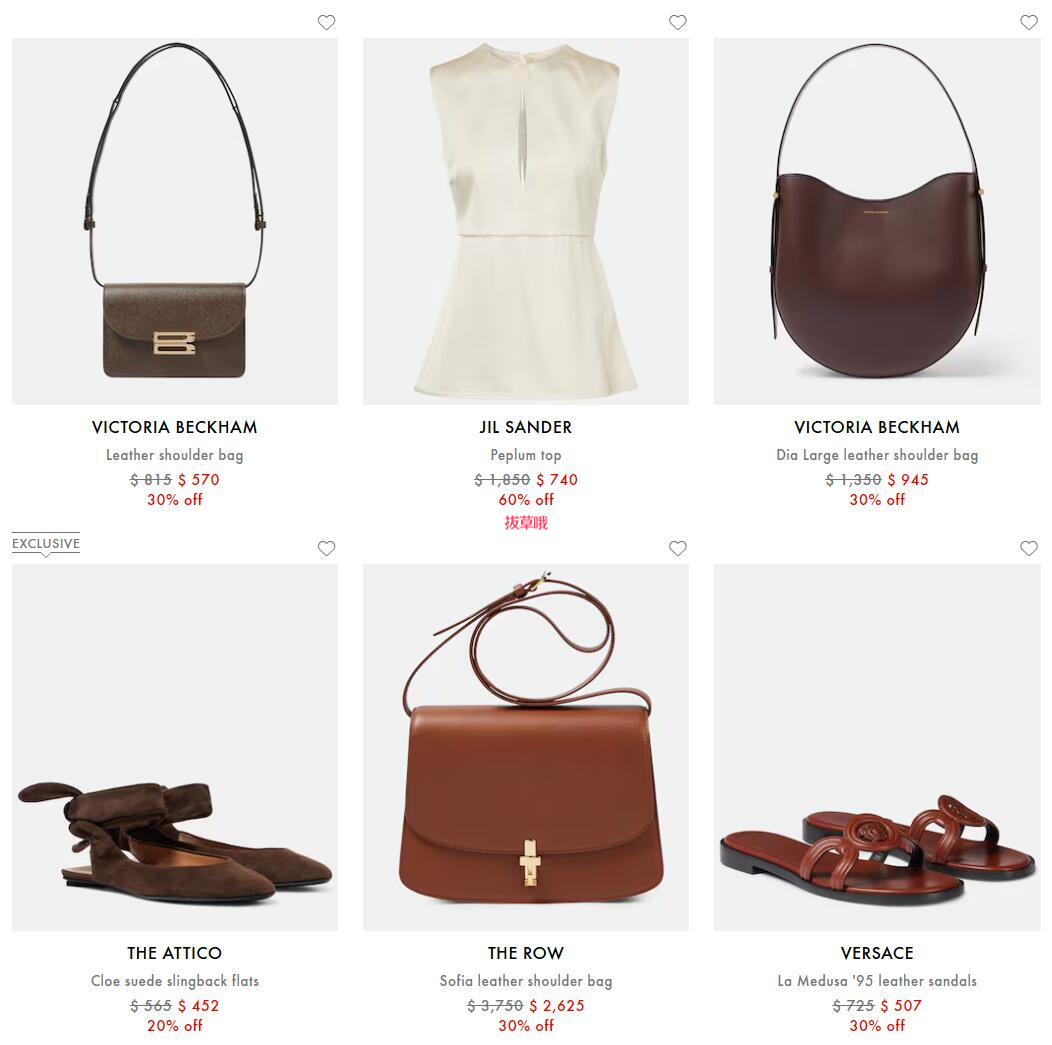Click 'La Medusa '95 leather sandals' title
Image resolution: width=1052 pixels, height=1045 pixels.
pyautogui.click(x=877, y=981)
